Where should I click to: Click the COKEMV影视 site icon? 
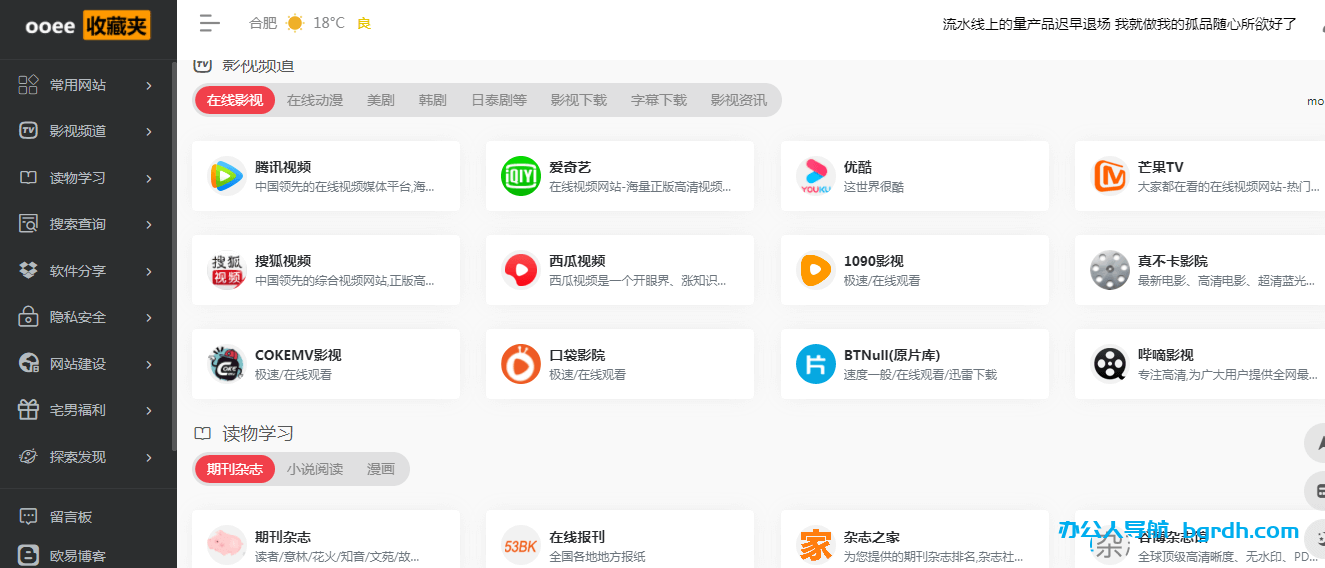tap(227, 364)
